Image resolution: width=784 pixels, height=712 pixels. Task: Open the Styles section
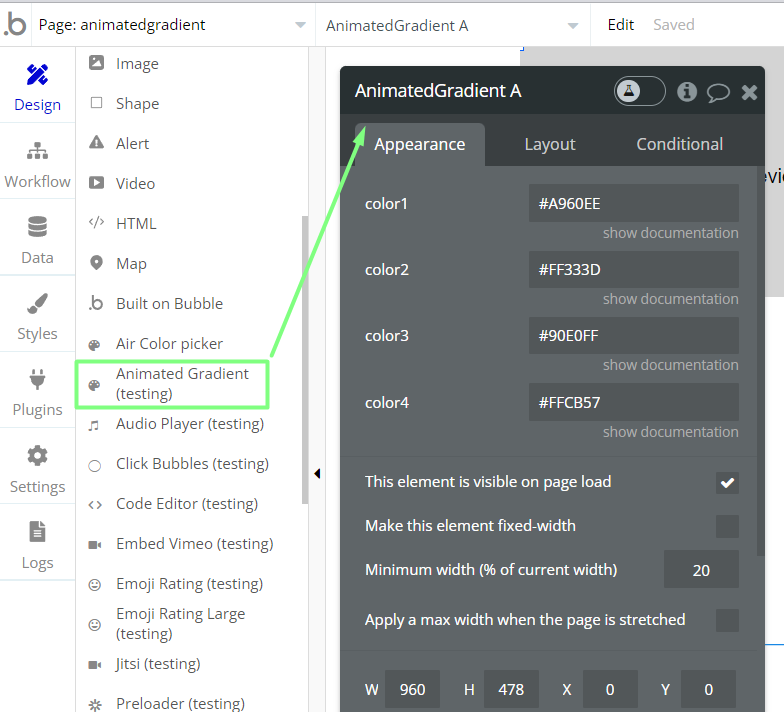click(37, 316)
